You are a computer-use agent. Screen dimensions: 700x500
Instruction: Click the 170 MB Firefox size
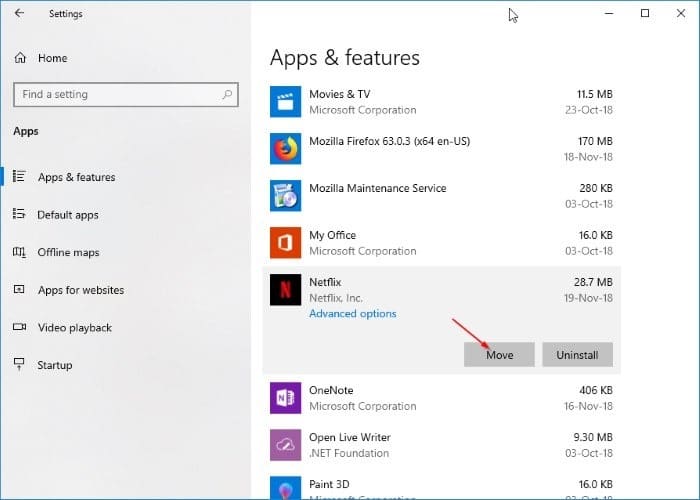(595, 141)
